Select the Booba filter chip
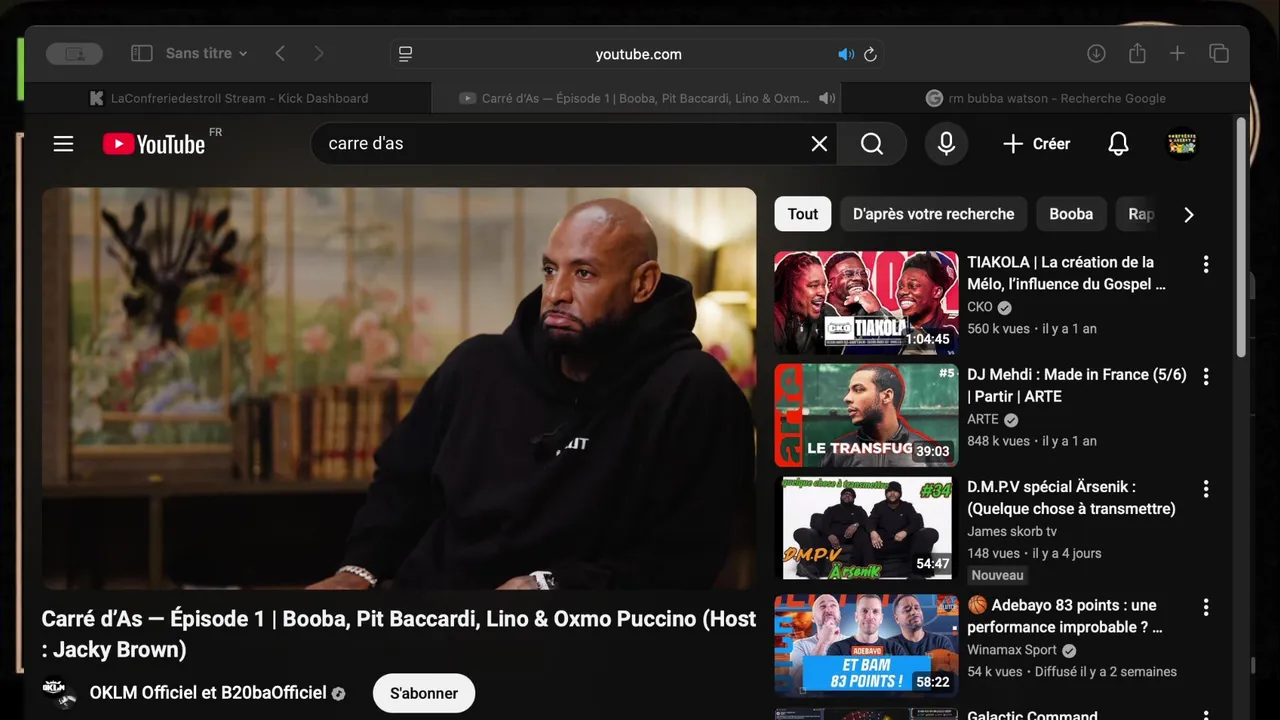Image resolution: width=1280 pixels, height=720 pixels. pyautogui.click(x=1071, y=214)
